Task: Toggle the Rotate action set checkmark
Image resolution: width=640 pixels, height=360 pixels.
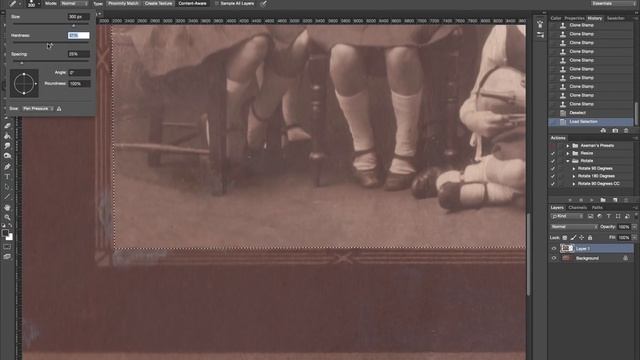Action: [553, 161]
